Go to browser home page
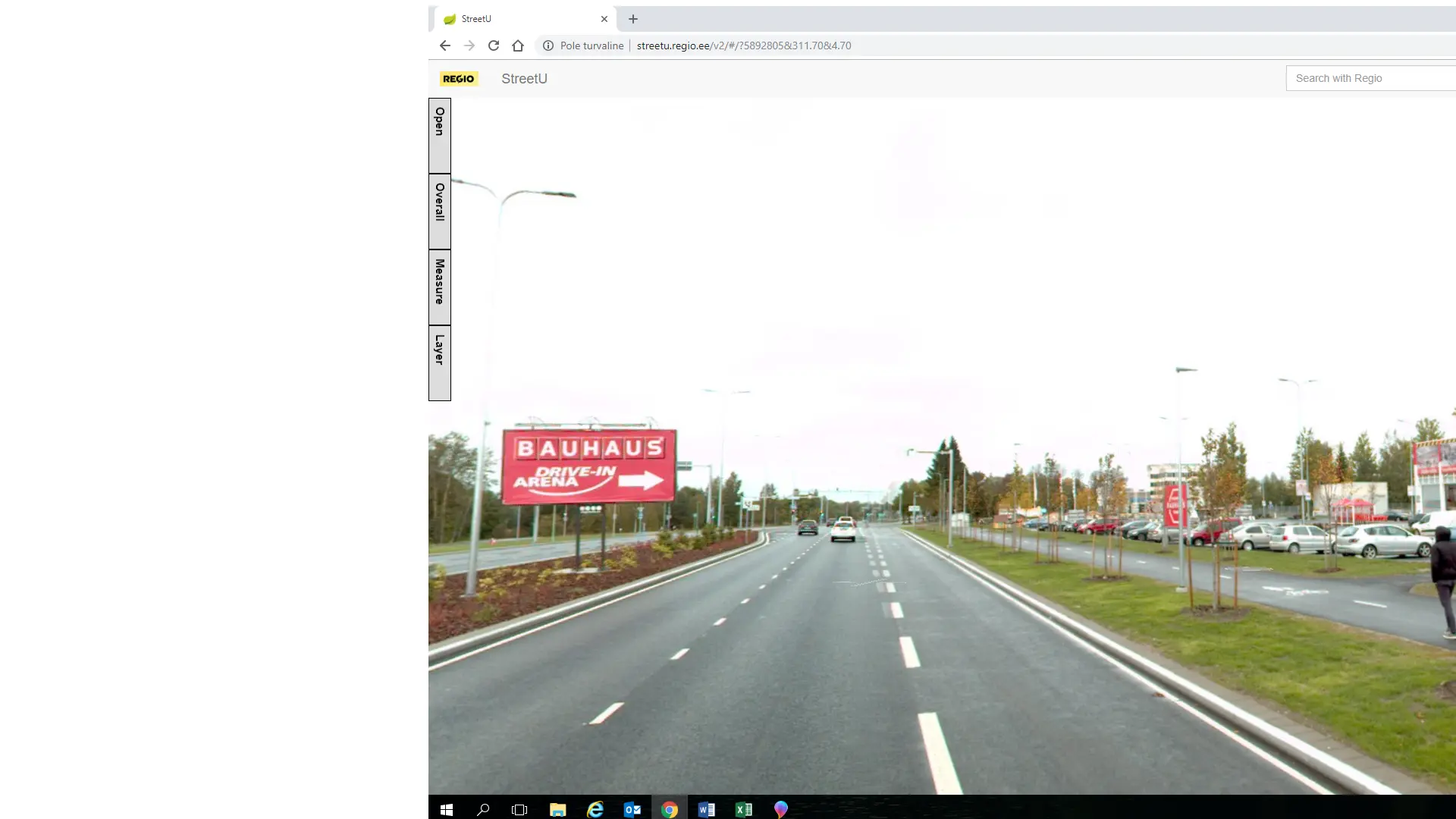 click(518, 45)
